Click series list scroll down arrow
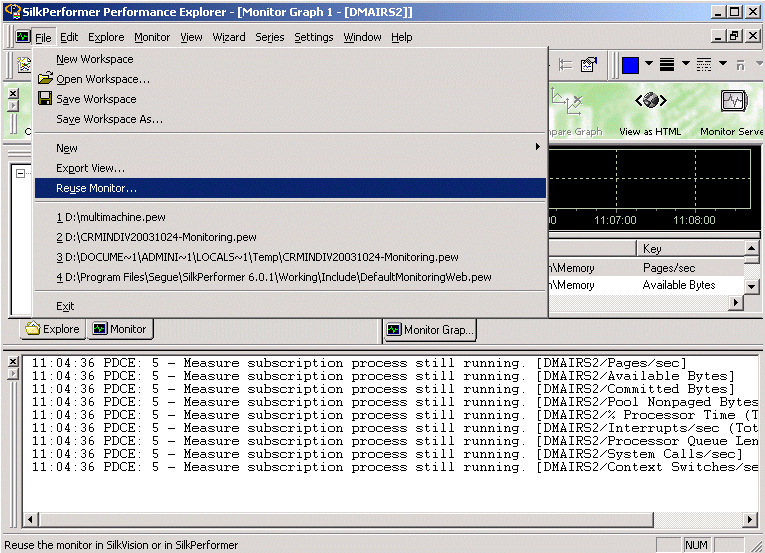 (751, 287)
